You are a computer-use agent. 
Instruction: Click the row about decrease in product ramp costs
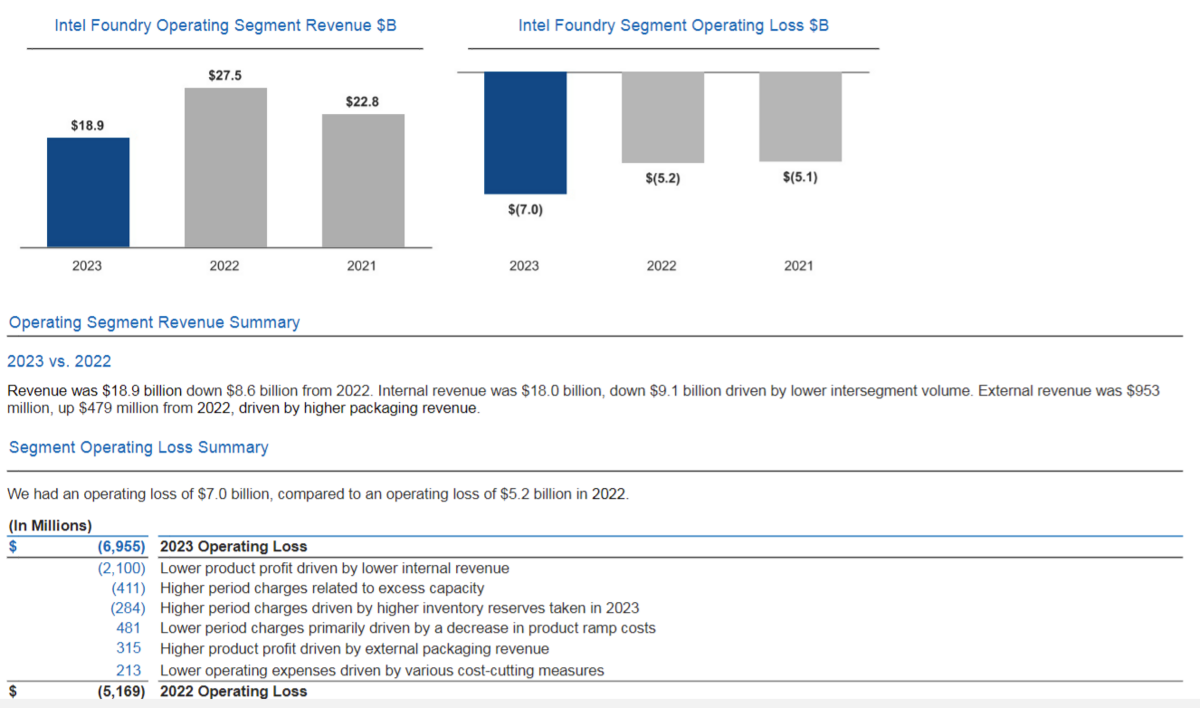(408, 629)
